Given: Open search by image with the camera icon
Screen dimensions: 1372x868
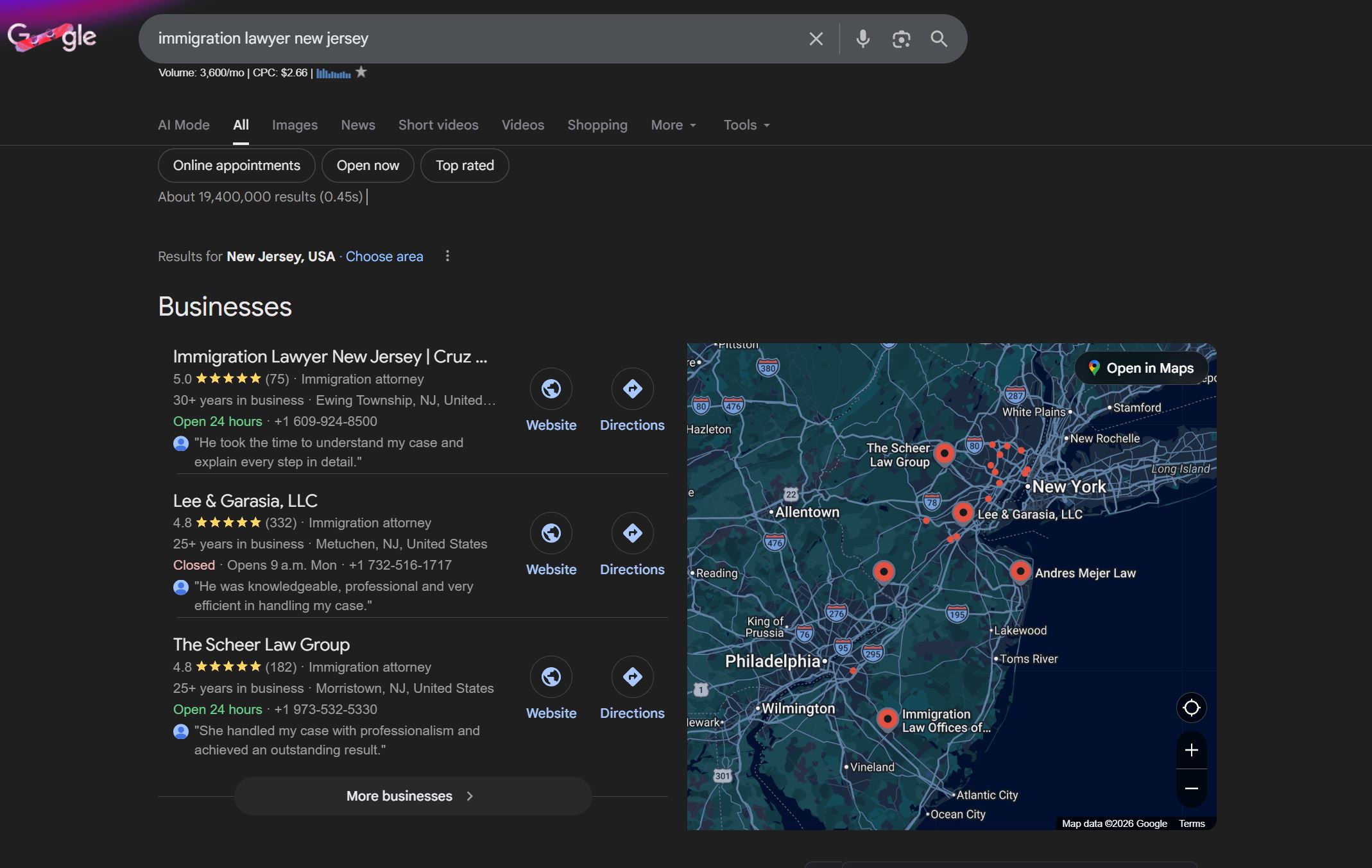Looking at the screenshot, I should click(901, 38).
